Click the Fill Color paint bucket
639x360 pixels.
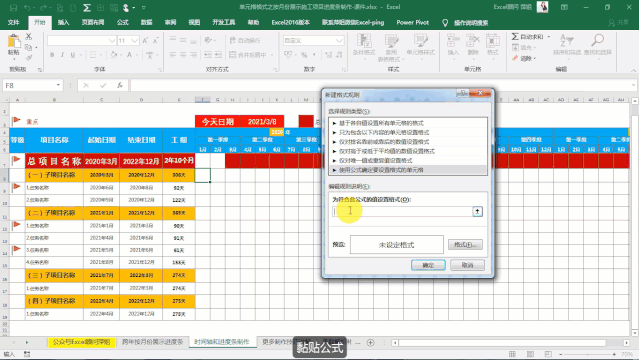click(x=114, y=55)
